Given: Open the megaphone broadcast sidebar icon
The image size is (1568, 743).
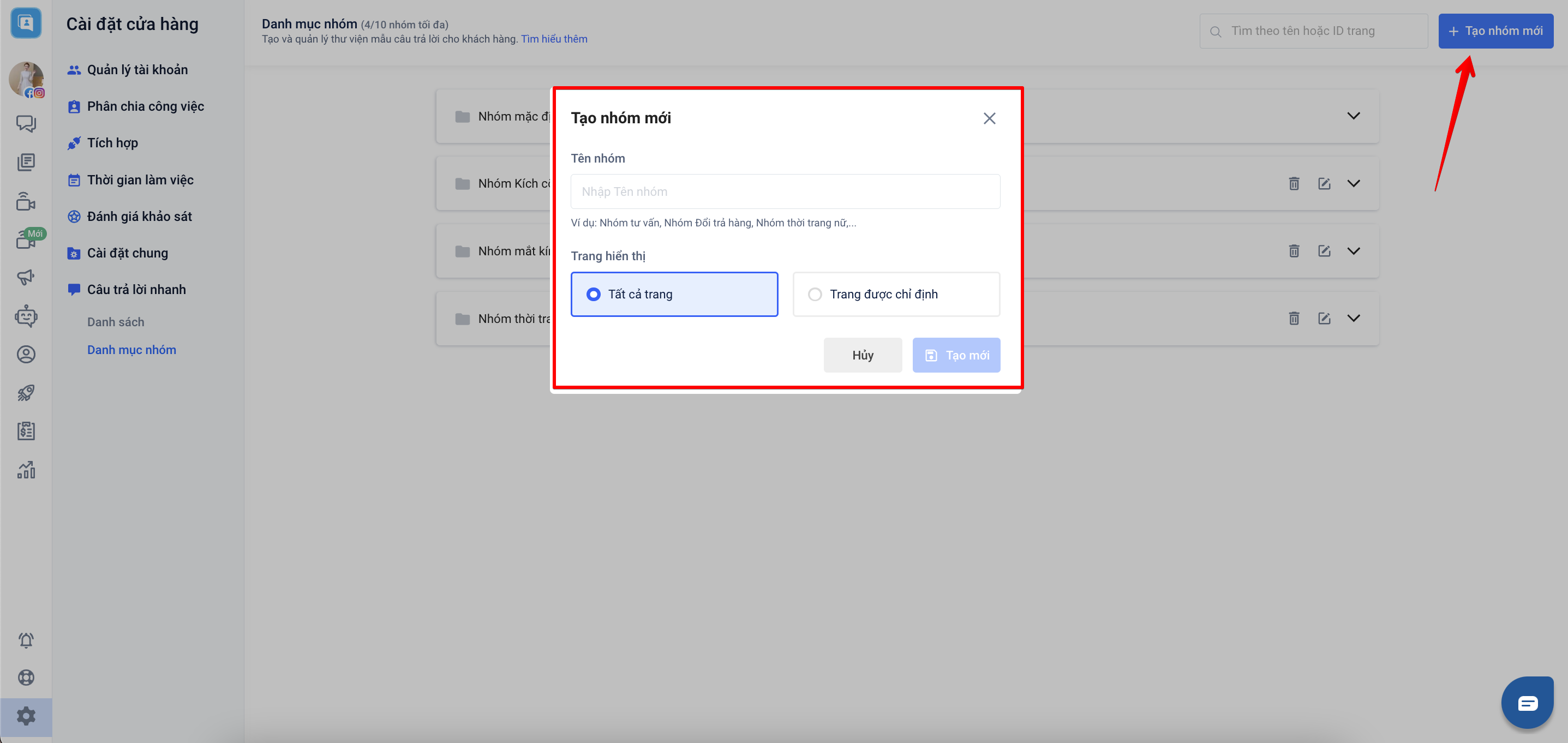Looking at the screenshot, I should click(x=26, y=278).
